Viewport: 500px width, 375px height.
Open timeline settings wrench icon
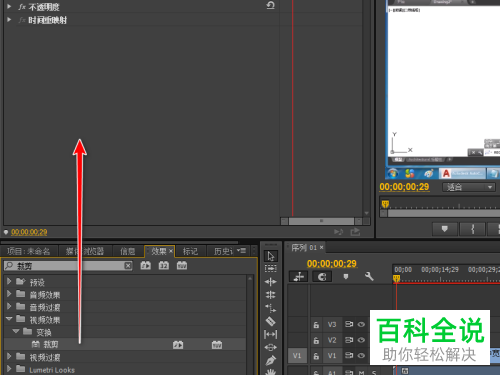[369, 276]
